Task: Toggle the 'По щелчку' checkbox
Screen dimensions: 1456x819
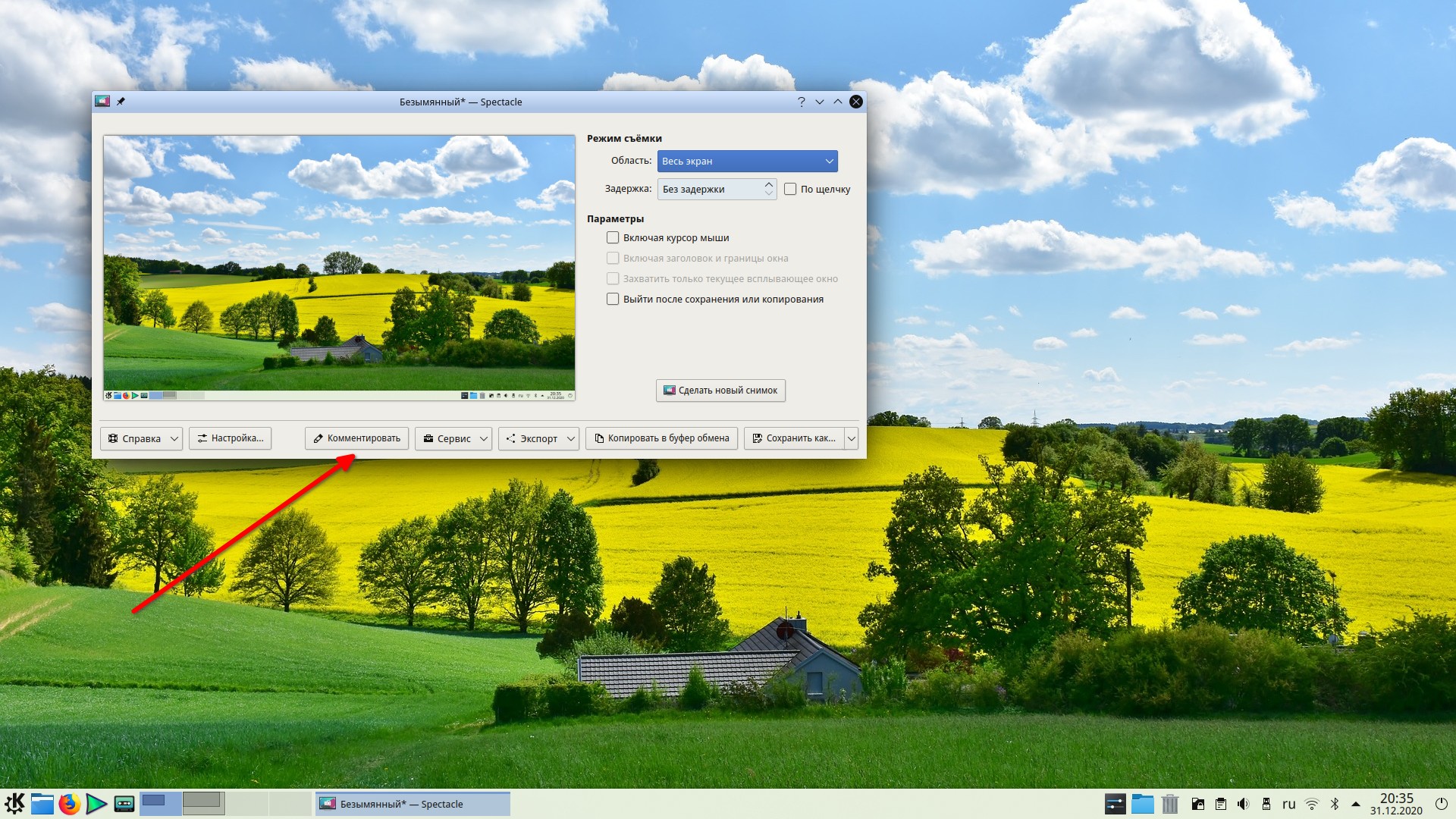Action: [790, 190]
